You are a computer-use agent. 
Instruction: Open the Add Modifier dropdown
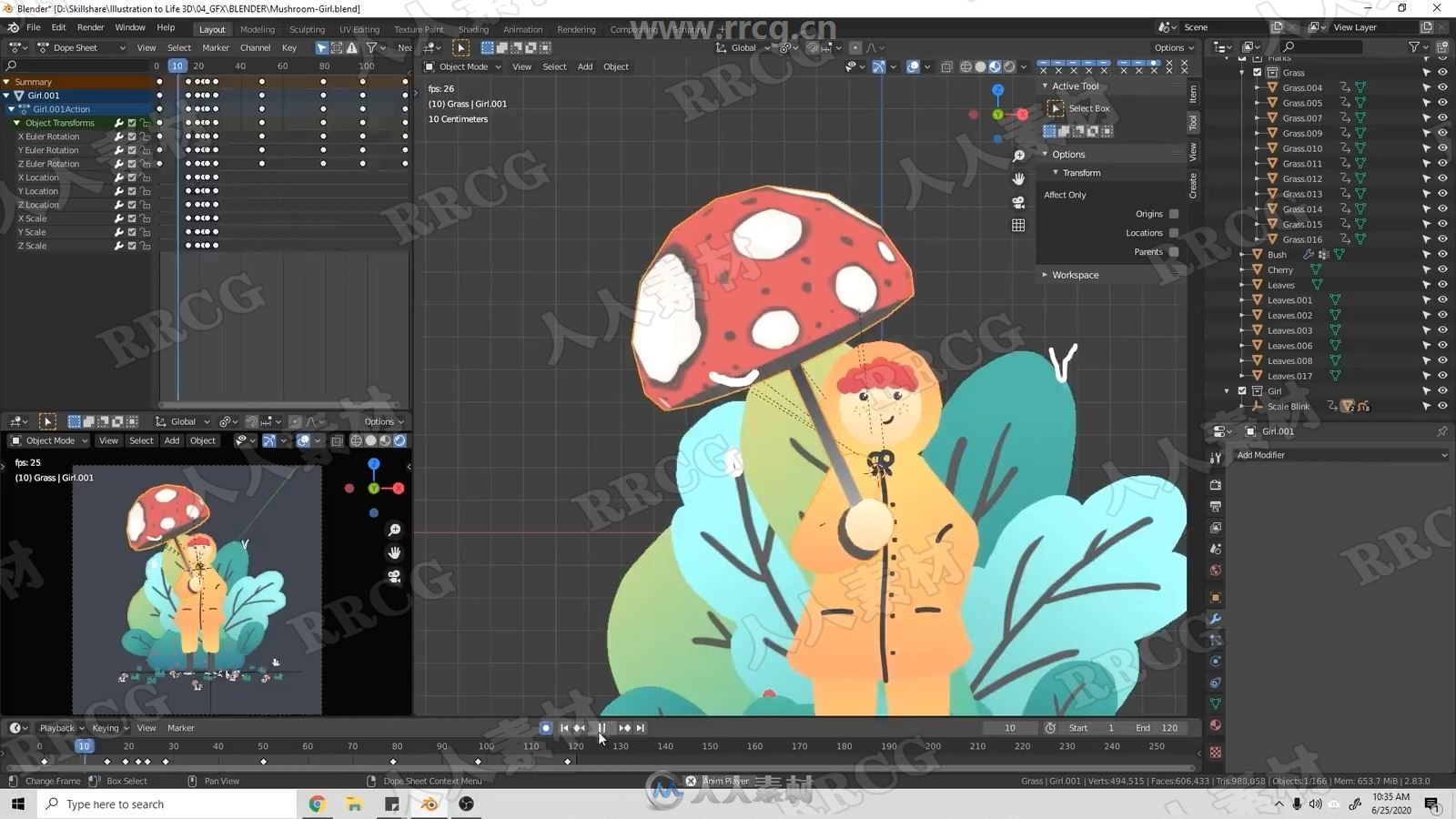pyautogui.click(x=1340, y=455)
